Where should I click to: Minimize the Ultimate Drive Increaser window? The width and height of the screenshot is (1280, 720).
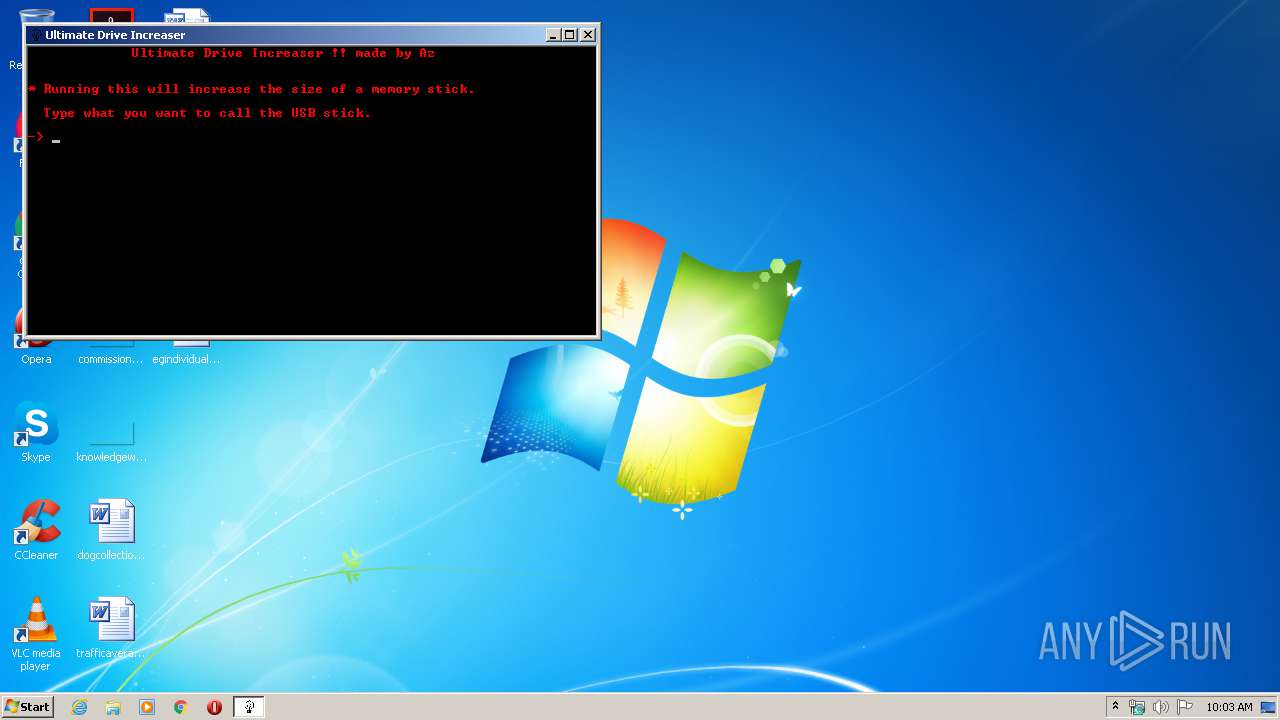click(x=553, y=34)
